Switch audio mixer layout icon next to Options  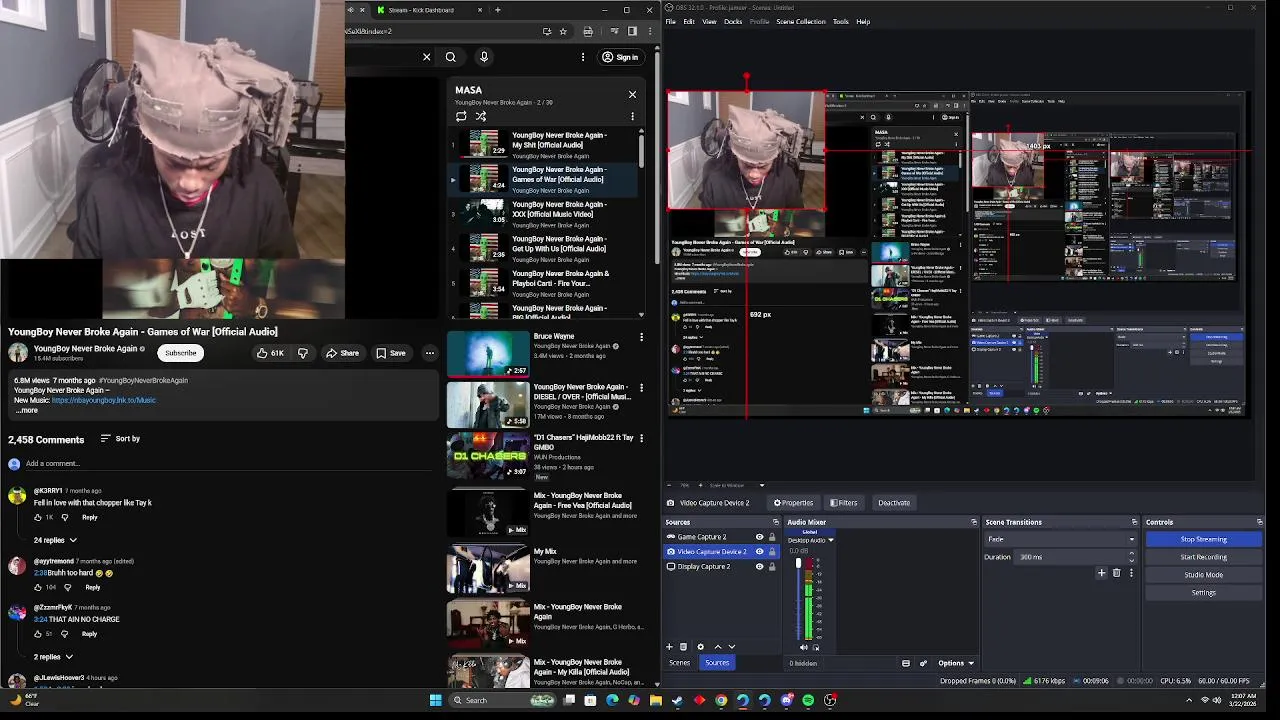pyautogui.click(x=906, y=663)
